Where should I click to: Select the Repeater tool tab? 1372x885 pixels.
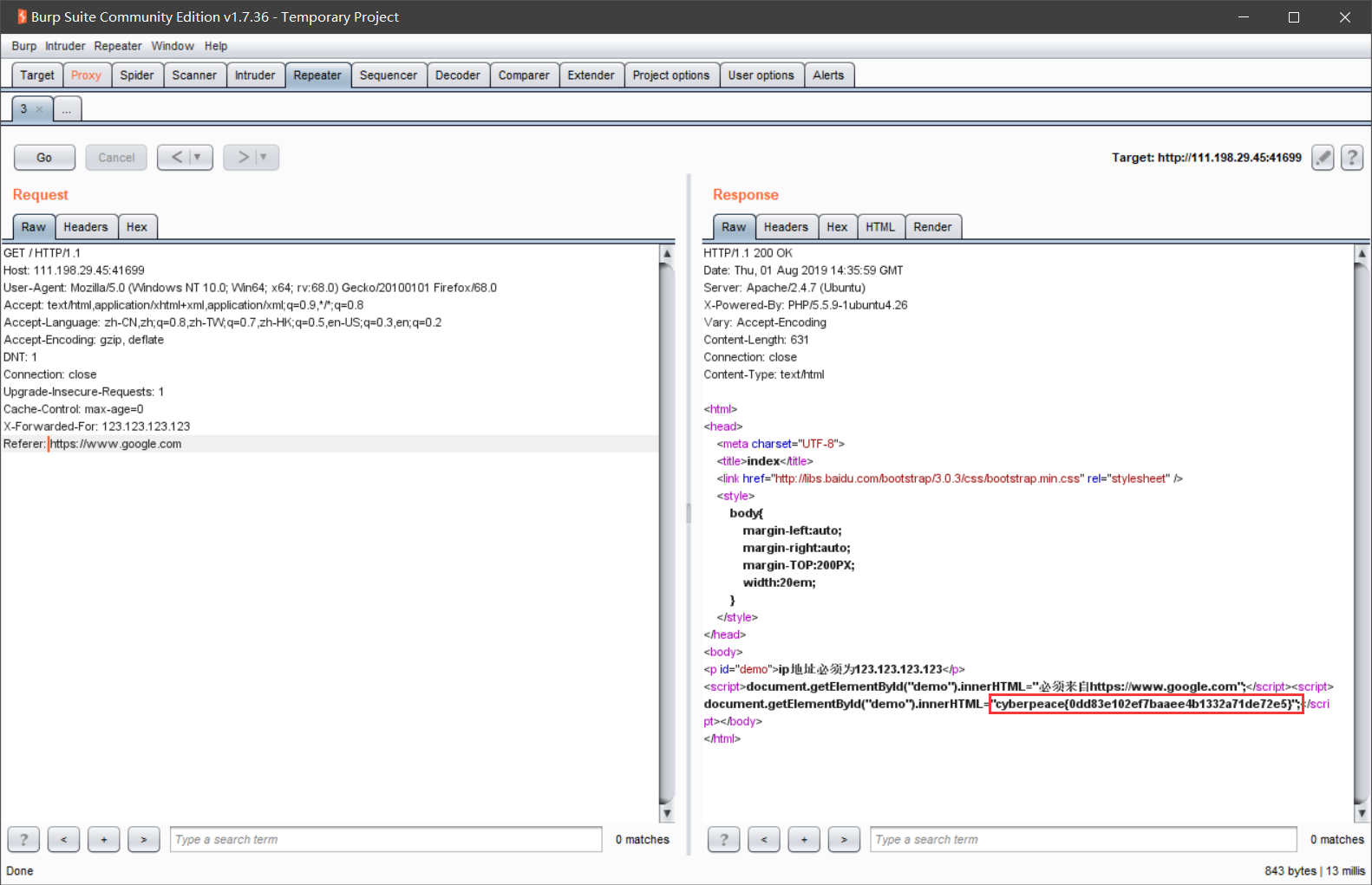317,75
